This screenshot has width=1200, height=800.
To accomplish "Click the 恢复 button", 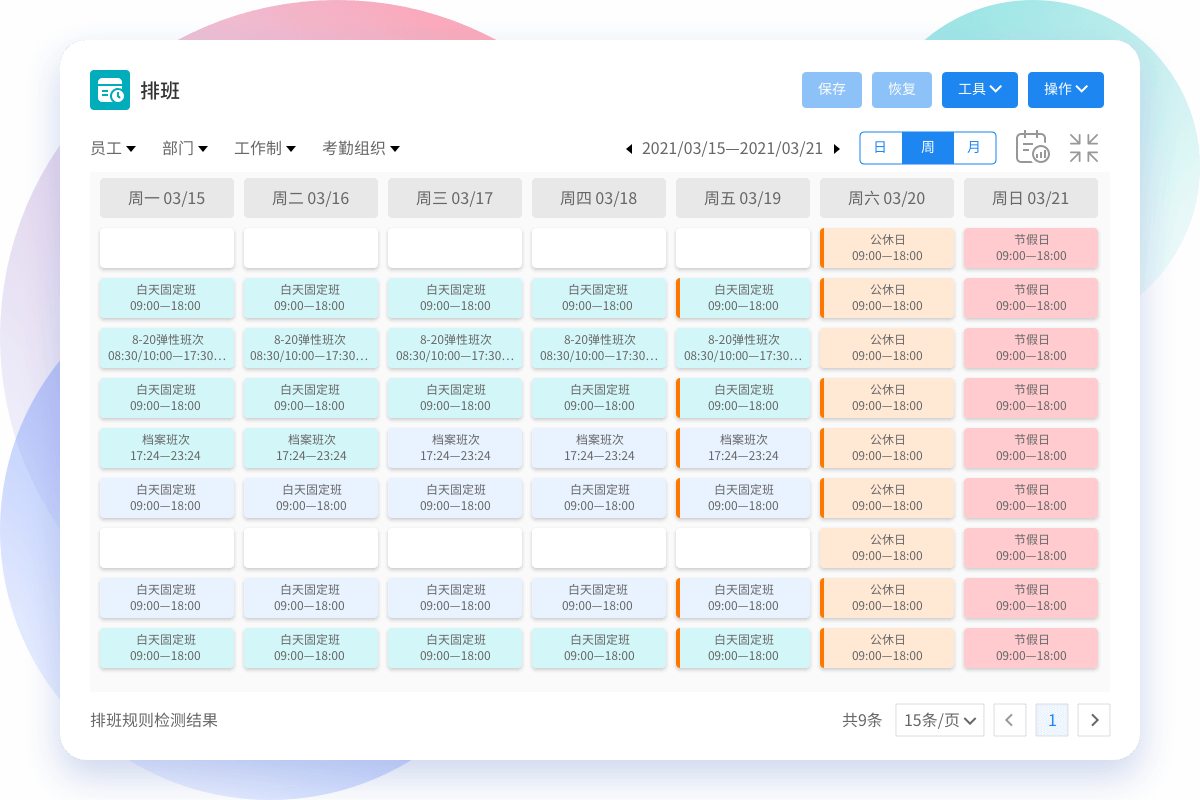I will 902,90.
